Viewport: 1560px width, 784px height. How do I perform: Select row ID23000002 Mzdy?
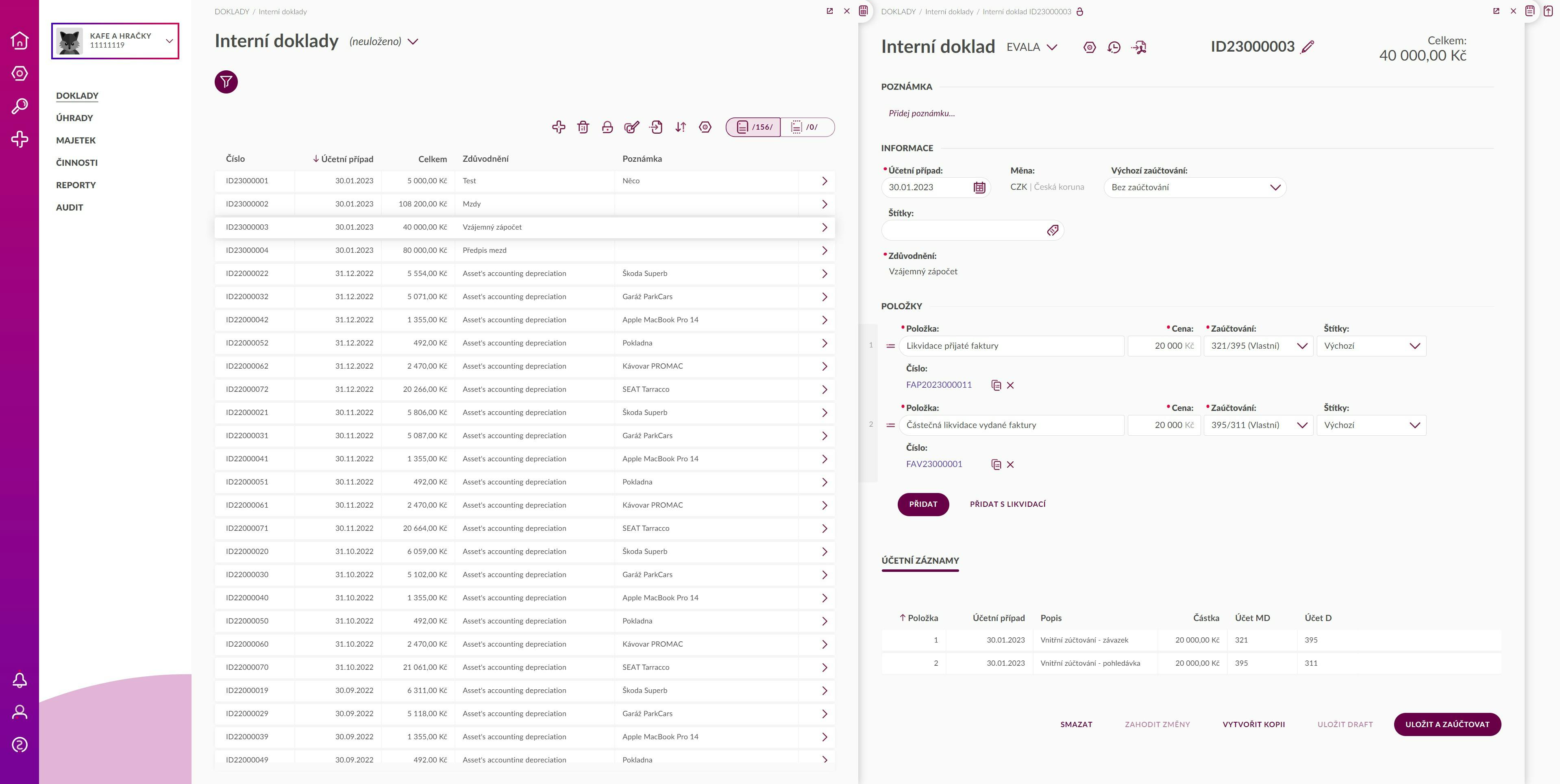[x=524, y=204]
